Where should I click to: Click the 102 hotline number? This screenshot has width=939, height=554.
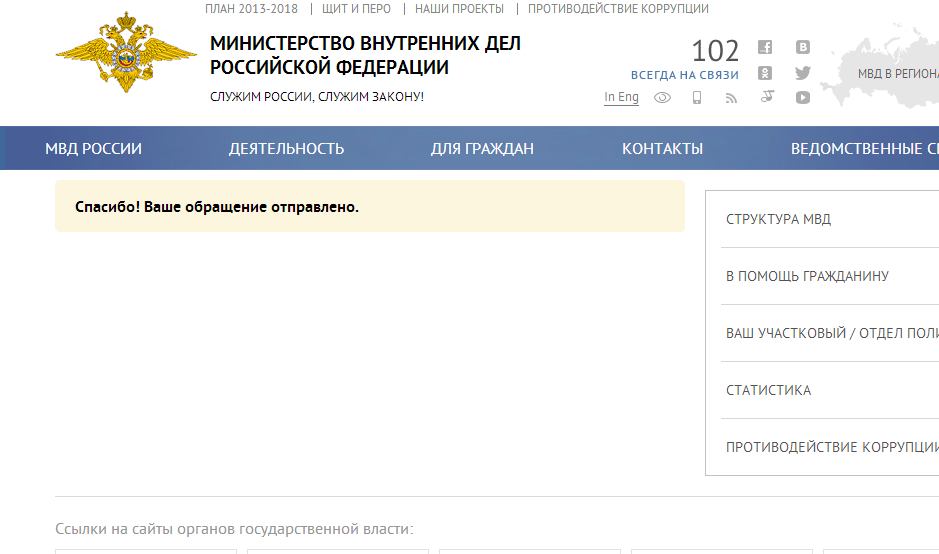715,51
